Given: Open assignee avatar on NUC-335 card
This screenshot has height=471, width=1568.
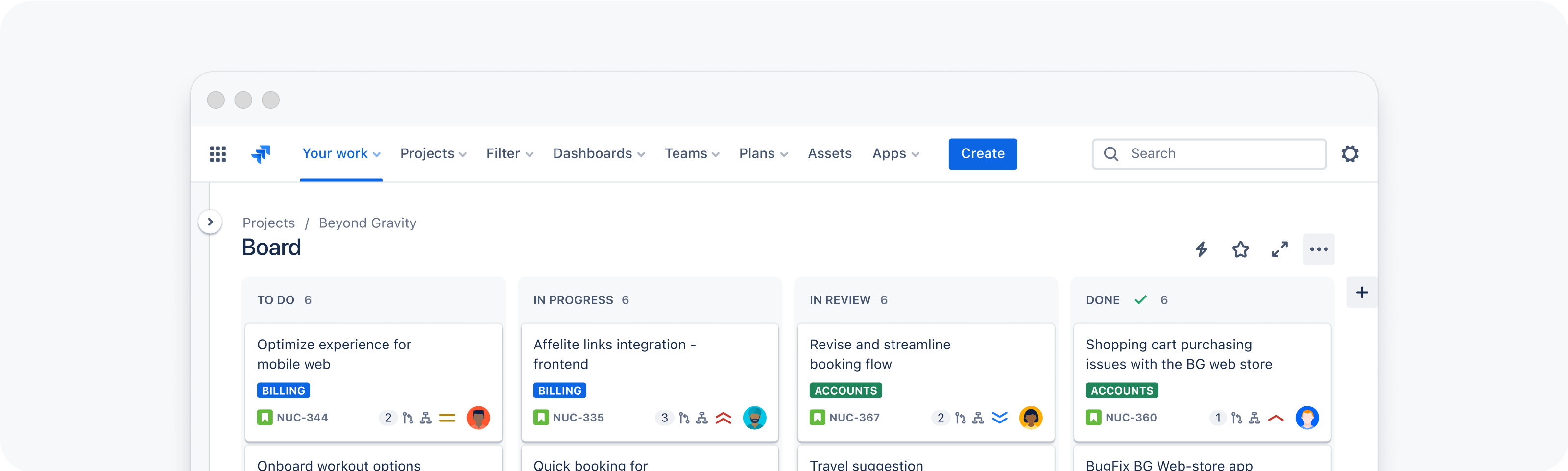Looking at the screenshot, I should (x=755, y=418).
